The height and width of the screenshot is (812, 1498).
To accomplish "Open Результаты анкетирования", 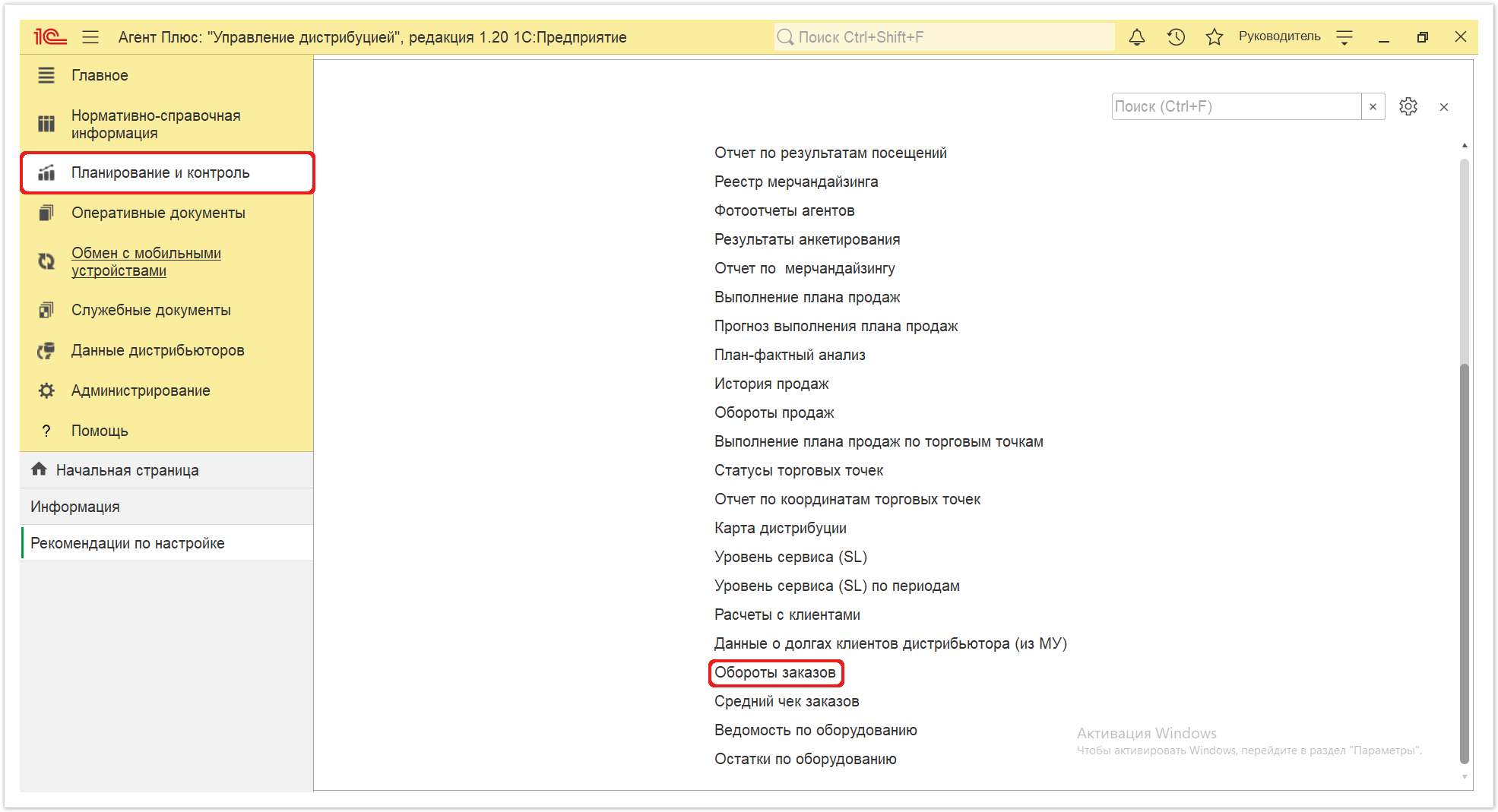I will pyautogui.click(x=806, y=239).
